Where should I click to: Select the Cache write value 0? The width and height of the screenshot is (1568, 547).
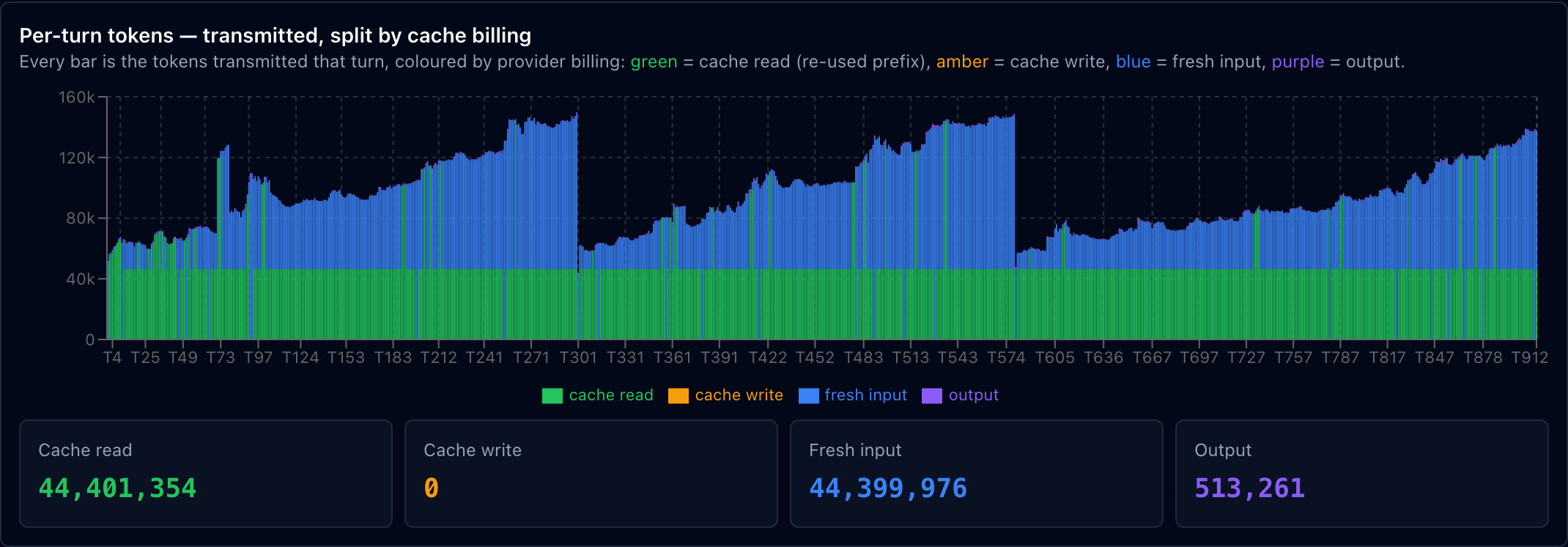432,488
